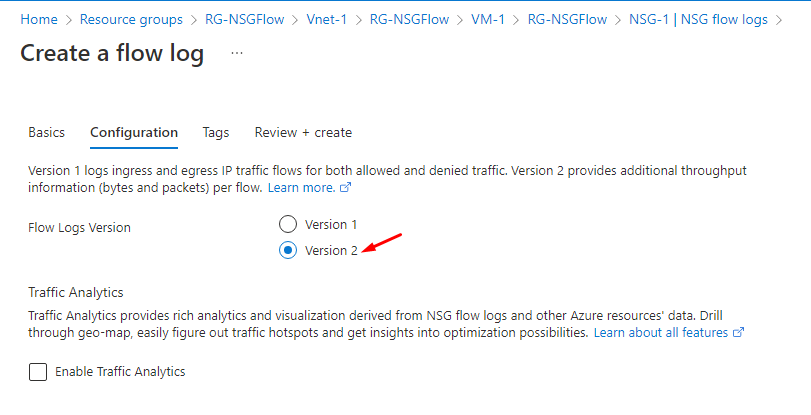The image size is (811, 415).
Task: Click the chevron after NSG-1 | NSG flow logs
Action: pyautogui.click(x=779, y=20)
